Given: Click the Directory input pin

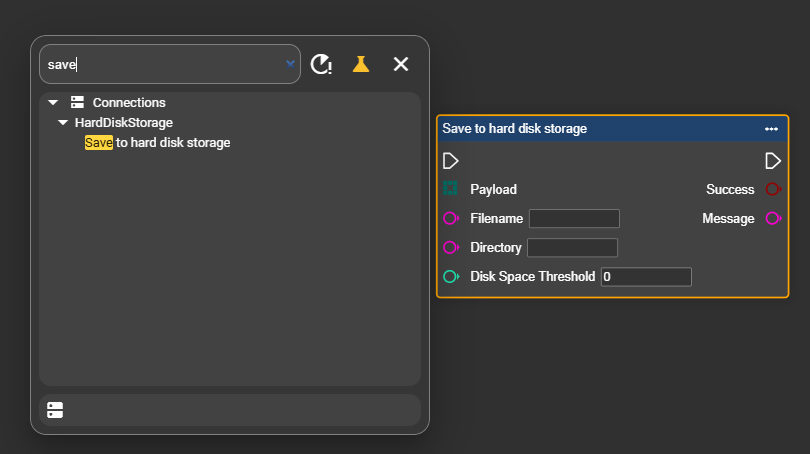Looking at the screenshot, I should [451, 248].
